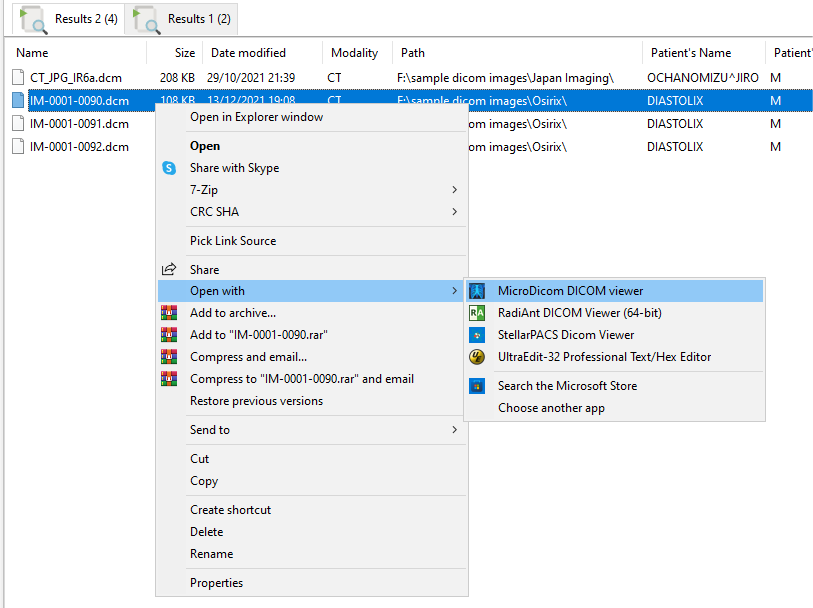
Task: Click the StellarPACS Dicom Viewer icon
Action: tap(477, 335)
